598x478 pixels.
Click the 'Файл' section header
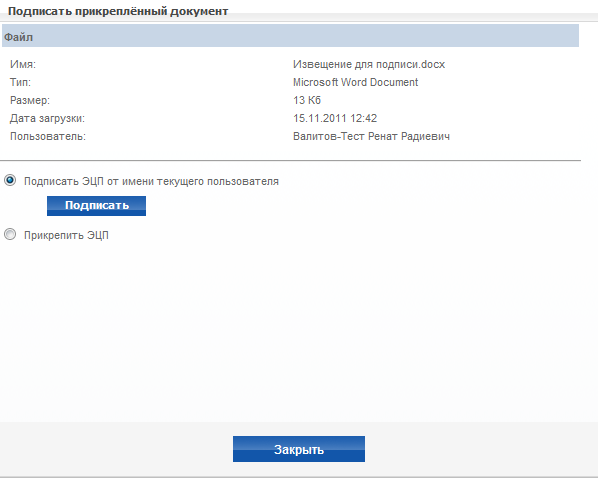(290, 36)
